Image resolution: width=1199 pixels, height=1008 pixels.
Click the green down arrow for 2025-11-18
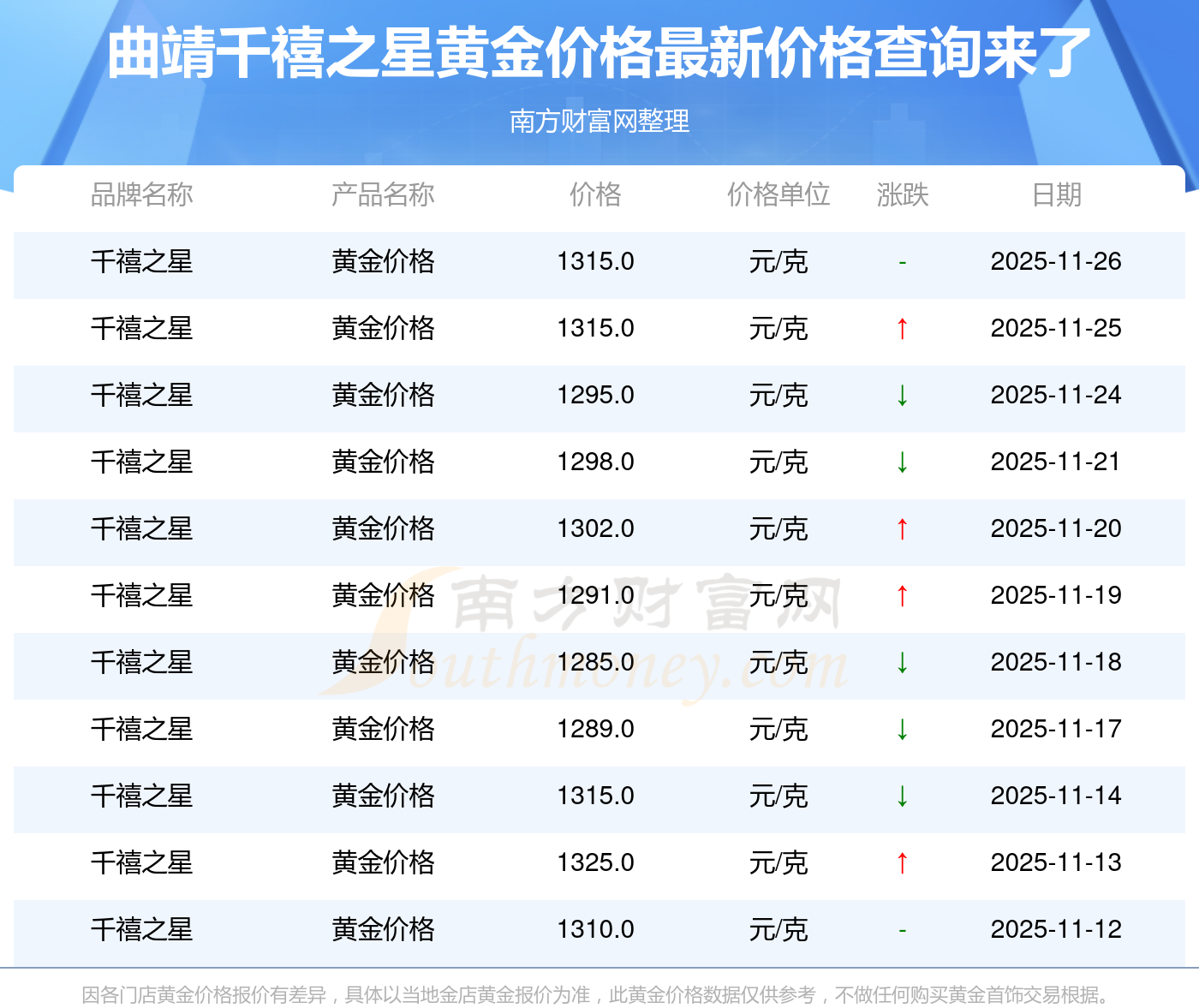[x=902, y=662]
